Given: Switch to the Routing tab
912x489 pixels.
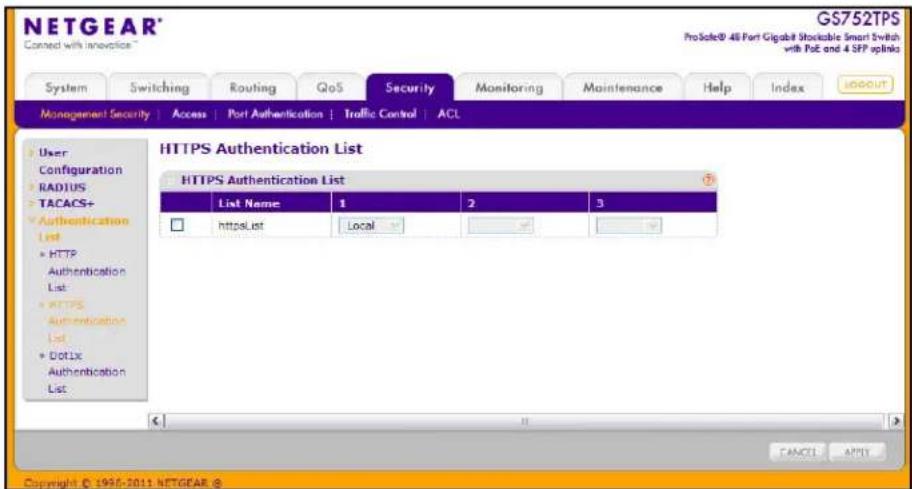Looking at the screenshot, I should [x=252, y=88].
